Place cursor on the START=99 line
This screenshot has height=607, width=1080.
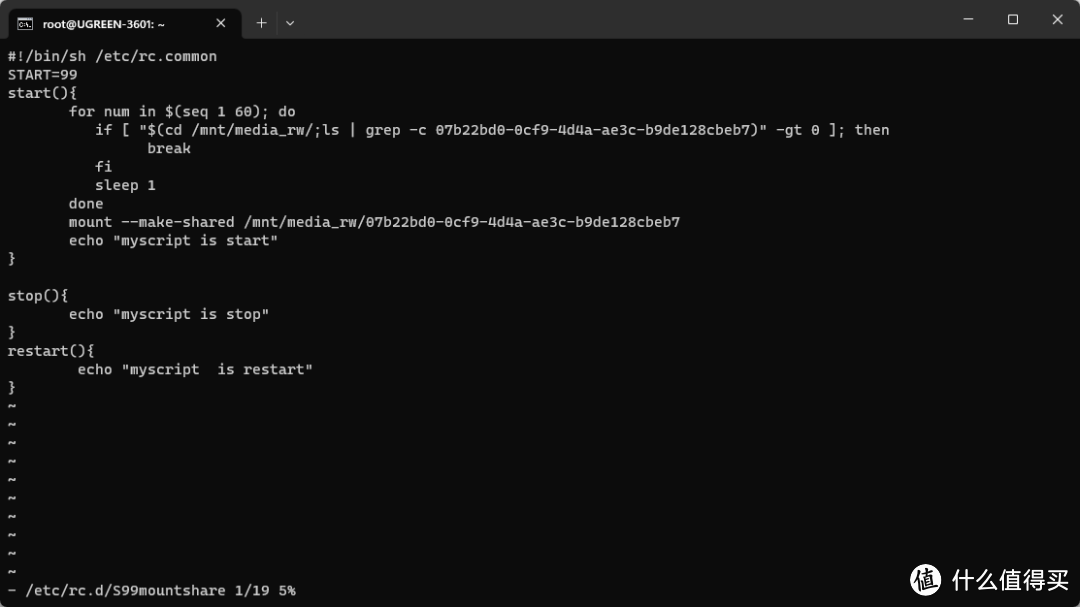click(x=43, y=74)
